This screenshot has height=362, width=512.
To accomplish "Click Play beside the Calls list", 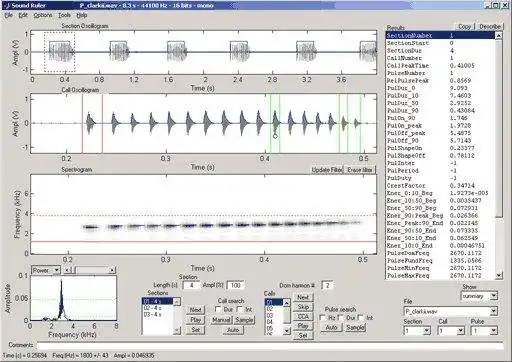I will tap(303, 326).
